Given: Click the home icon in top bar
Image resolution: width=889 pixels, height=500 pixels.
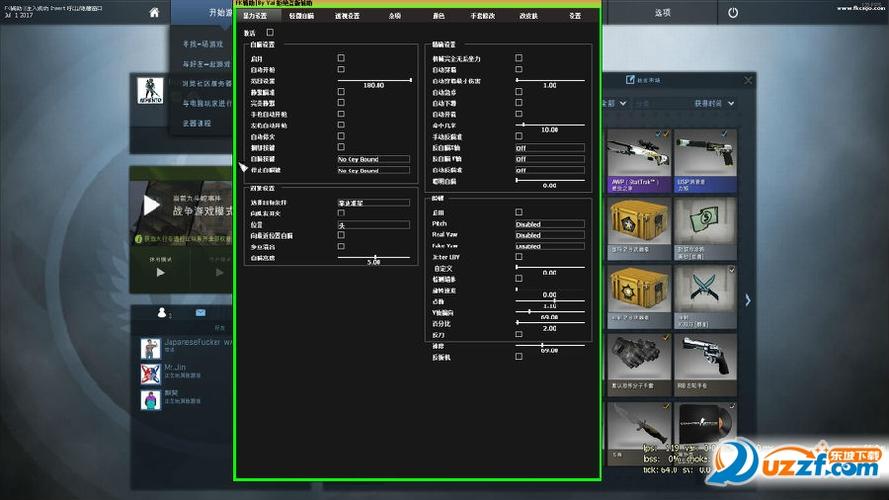Looking at the screenshot, I should (x=153, y=13).
